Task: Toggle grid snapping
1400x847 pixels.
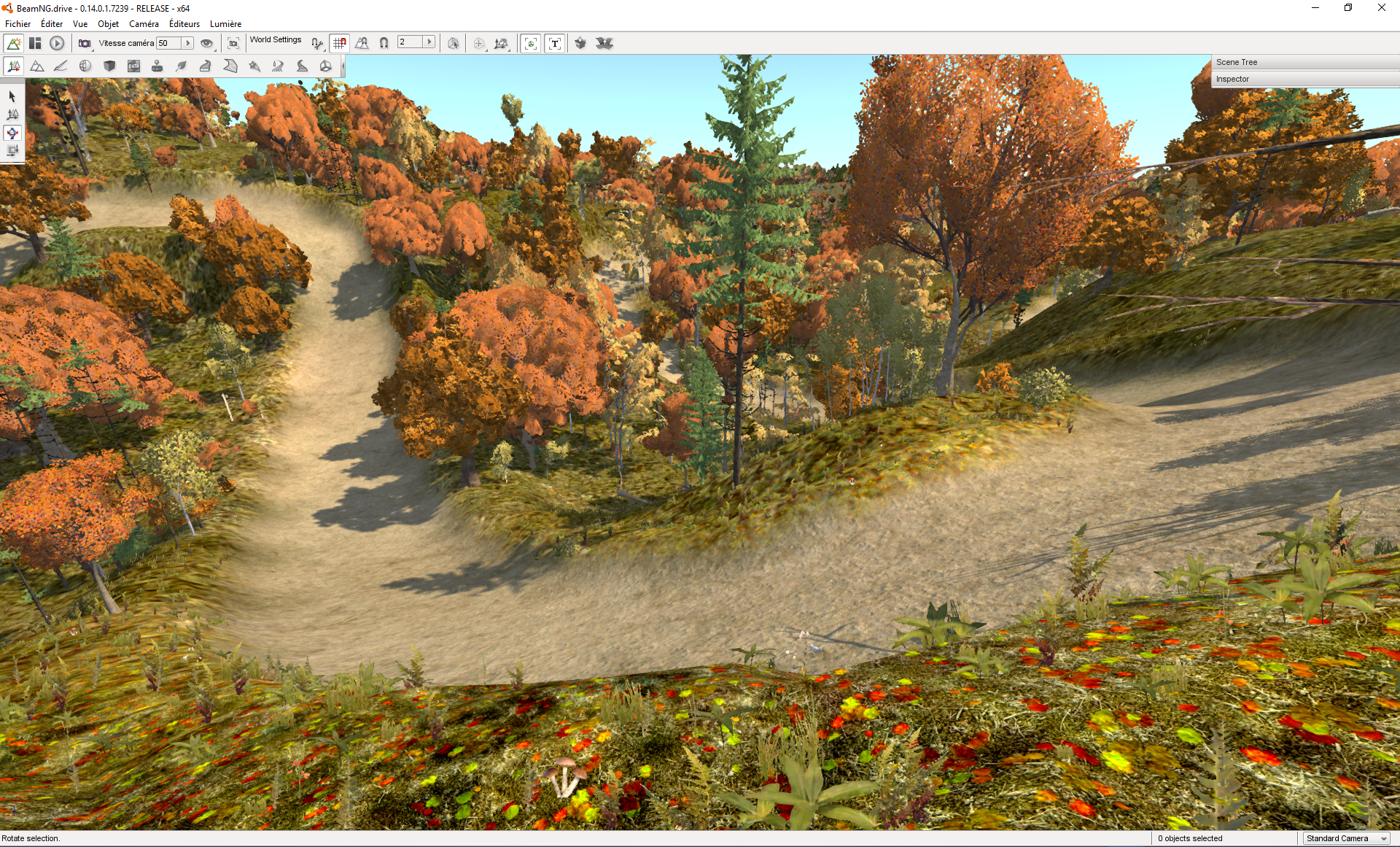Action: (339, 44)
